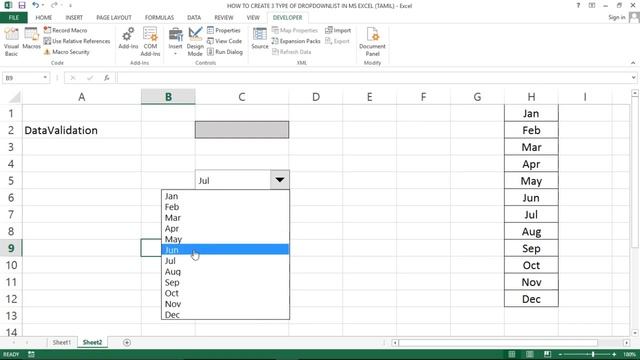Switch to the HOME tab
This screenshot has height=360, width=640.
(43, 18)
